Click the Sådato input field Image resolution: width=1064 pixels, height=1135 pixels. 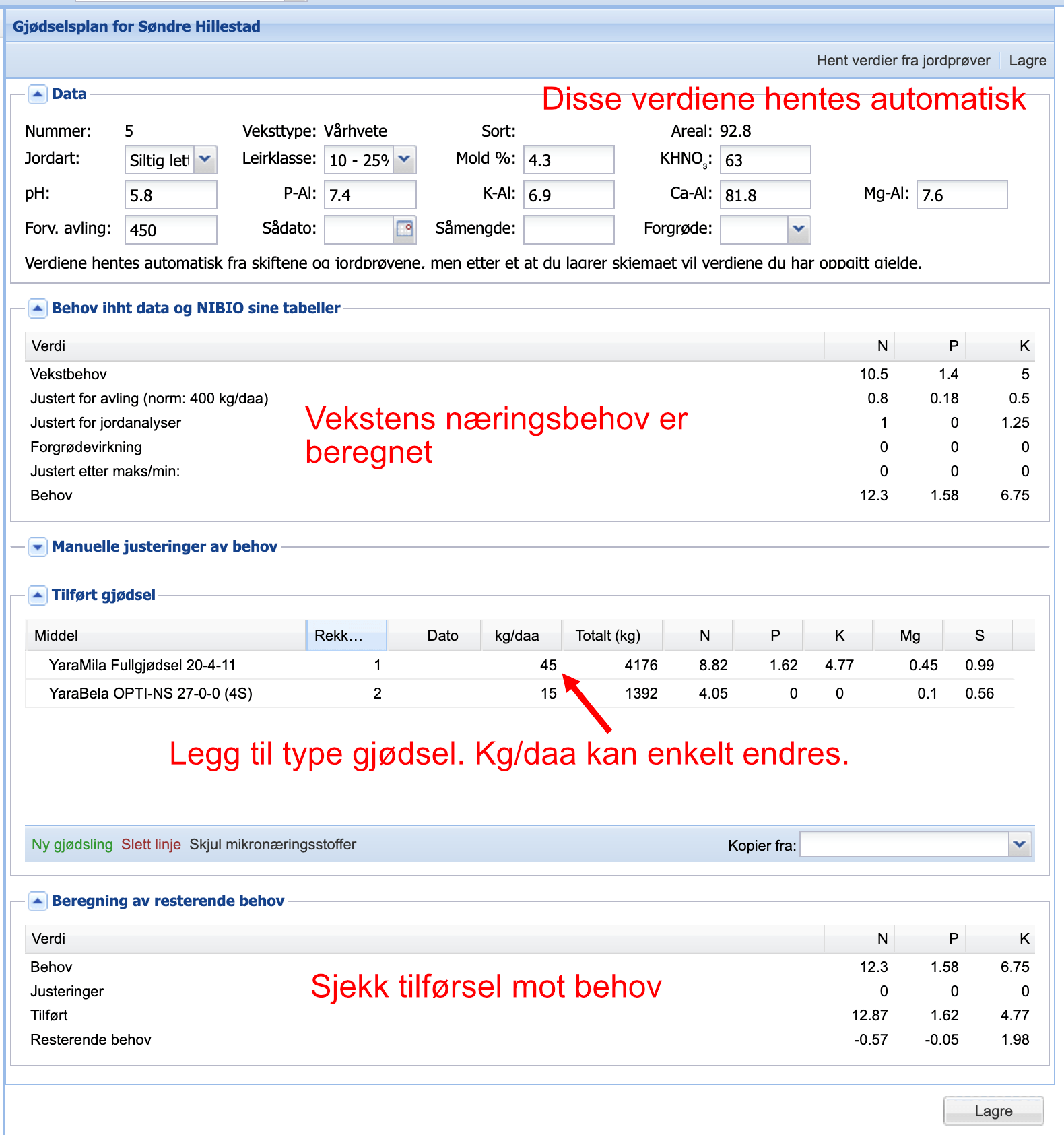coord(360,230)
